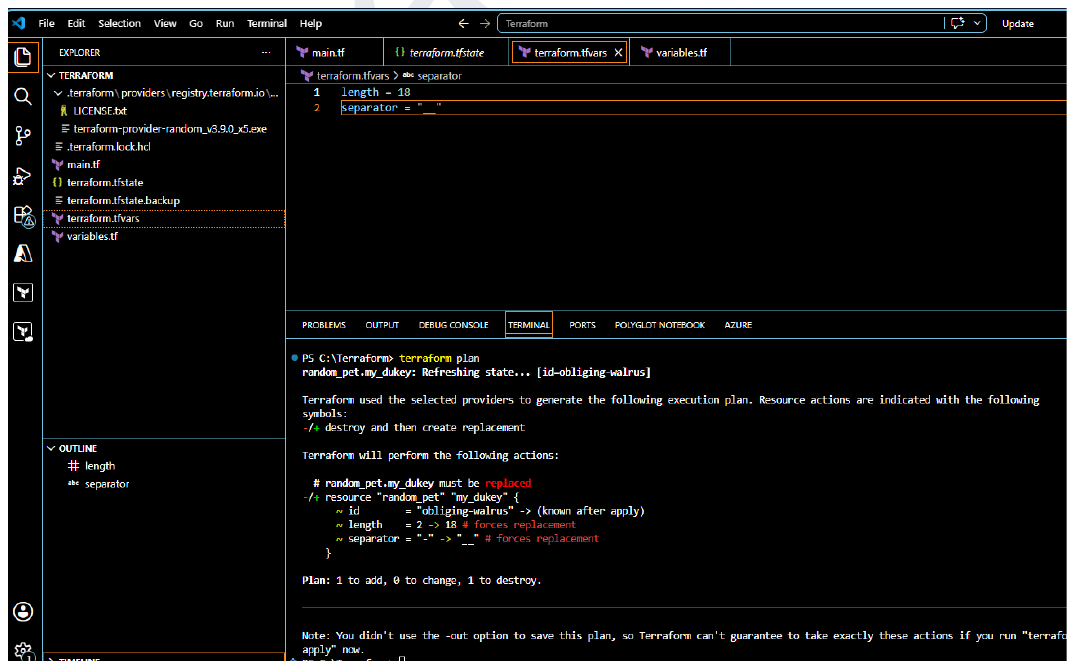Go forward with the right arrow
Image resolution: width=1073 pixels, height=669 pixels.
(484, 23)
